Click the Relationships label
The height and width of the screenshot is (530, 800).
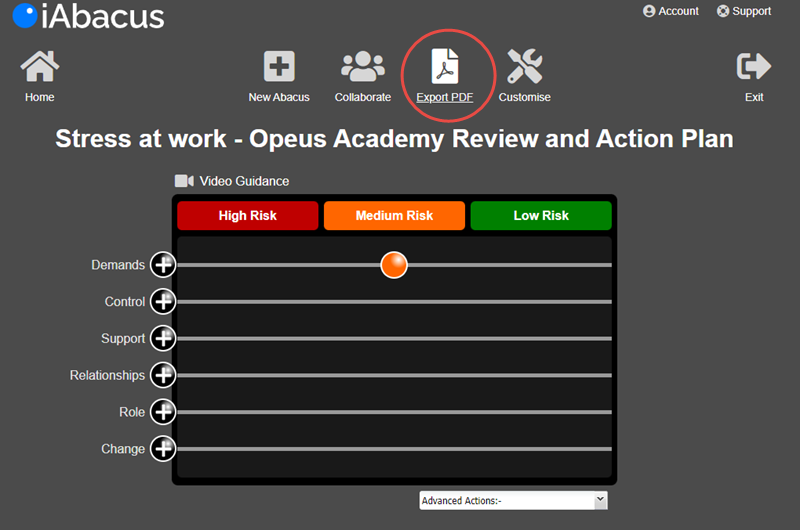pos(107,375)
